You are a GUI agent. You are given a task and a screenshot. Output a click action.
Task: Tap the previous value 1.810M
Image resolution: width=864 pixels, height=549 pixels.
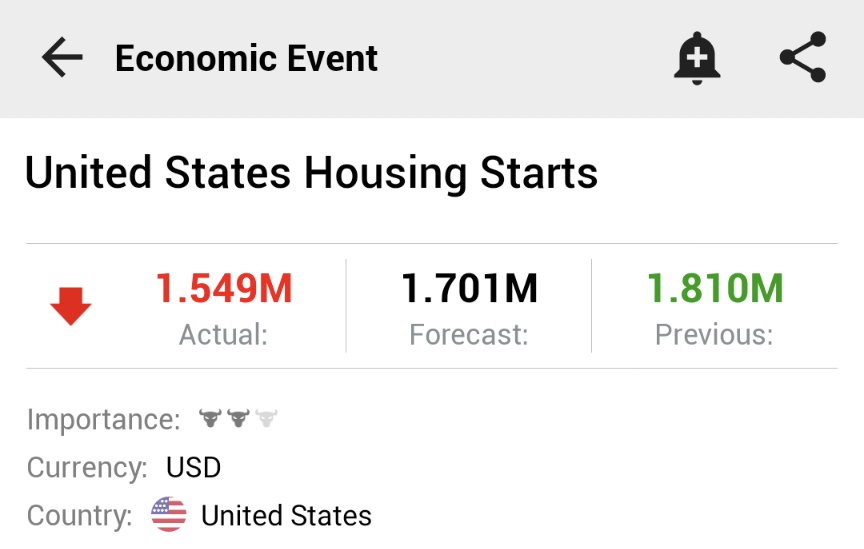pos(714,289)
